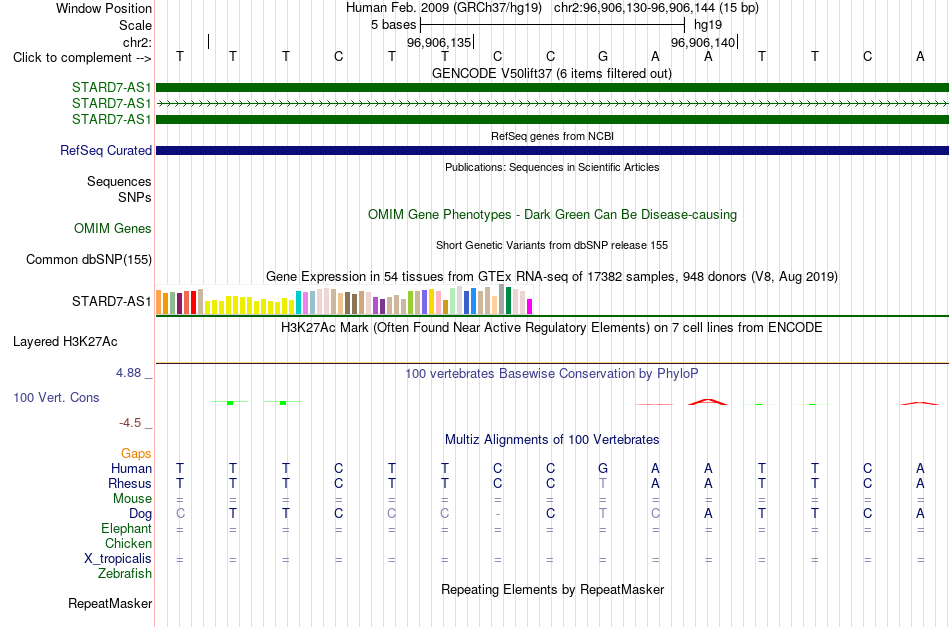
Task: Click the dash gap in the Dog alignment row
Action: click(x=497, y=514)
